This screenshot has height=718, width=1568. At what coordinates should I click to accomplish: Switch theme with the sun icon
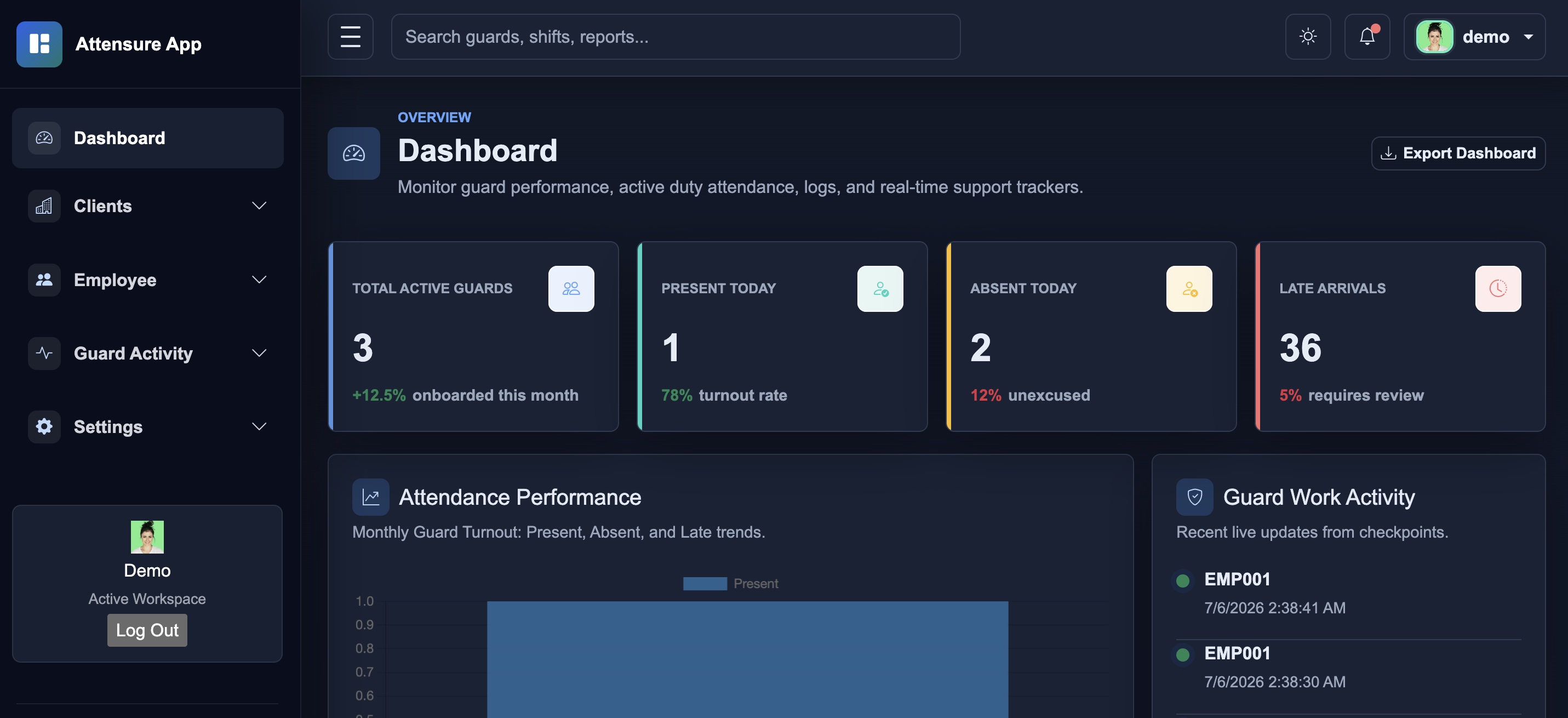point(1307,37)
